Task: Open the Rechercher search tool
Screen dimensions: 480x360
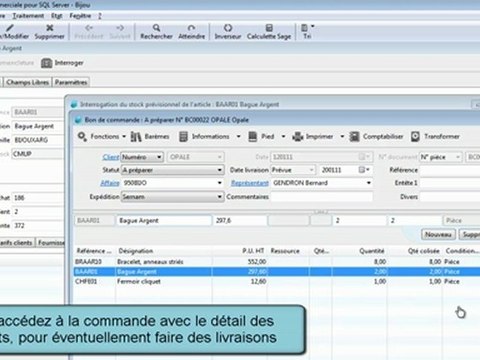Action: point(156,28)
